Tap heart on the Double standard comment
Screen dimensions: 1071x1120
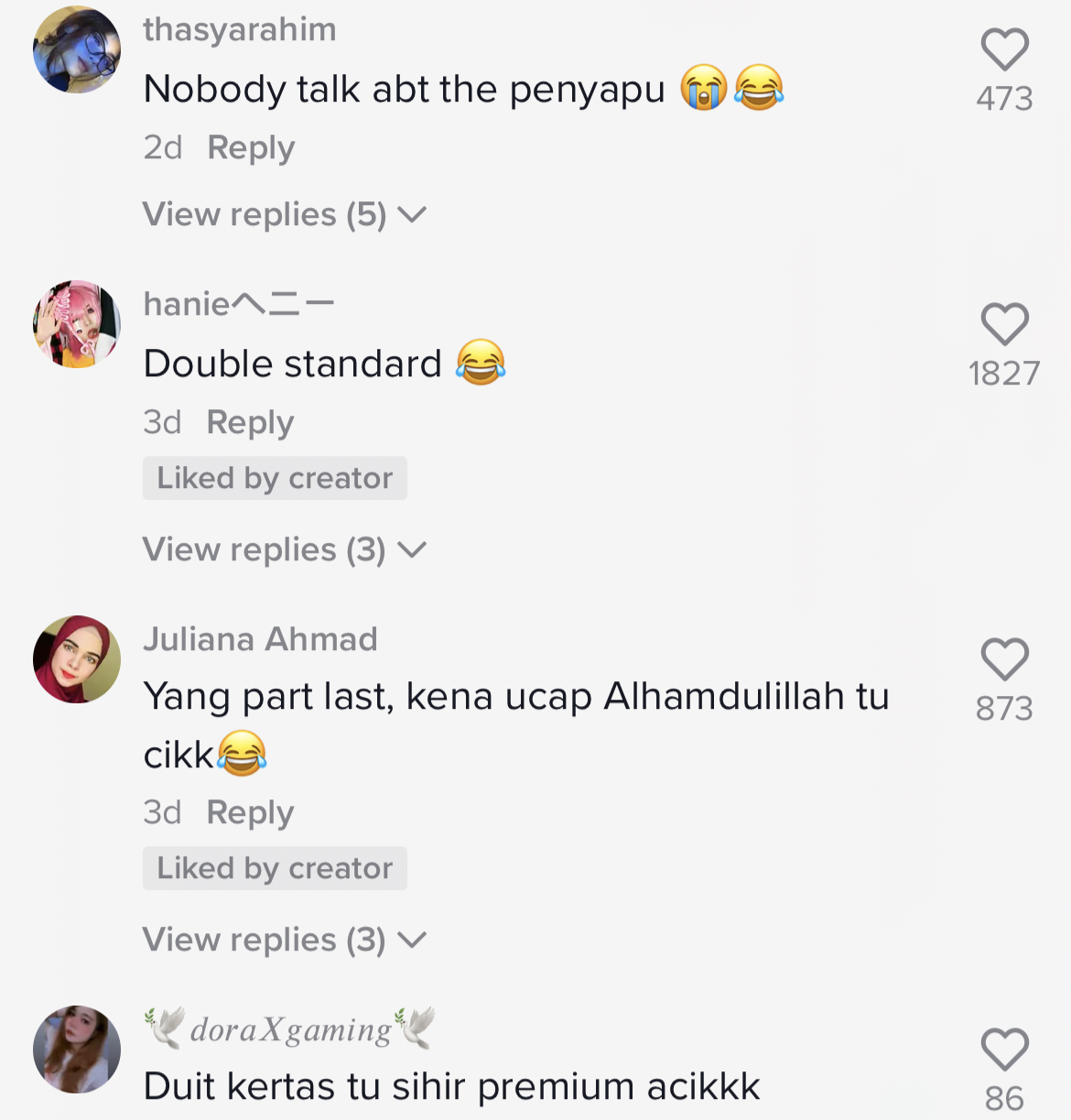1004,324
